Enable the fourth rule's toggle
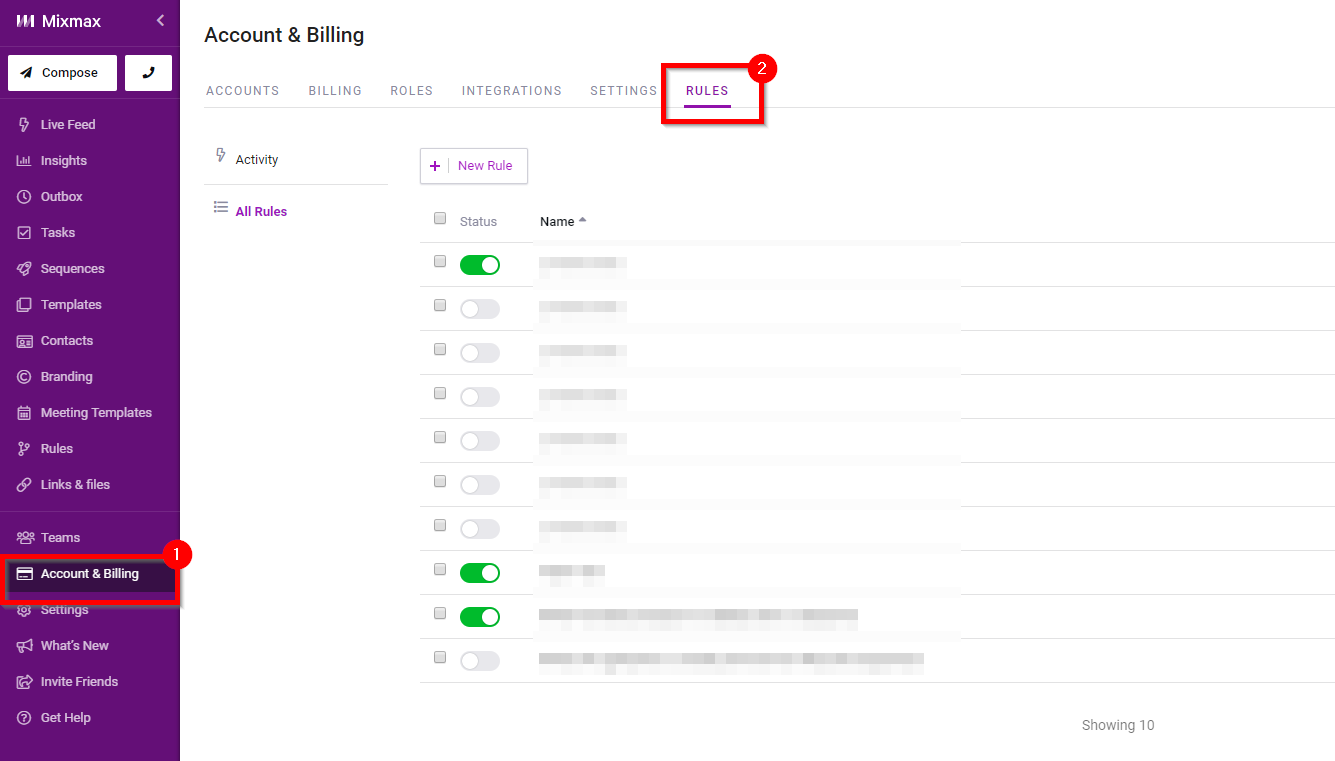Image resolution: width=1335 pixels, height=761 pixels. coord(480,397)
